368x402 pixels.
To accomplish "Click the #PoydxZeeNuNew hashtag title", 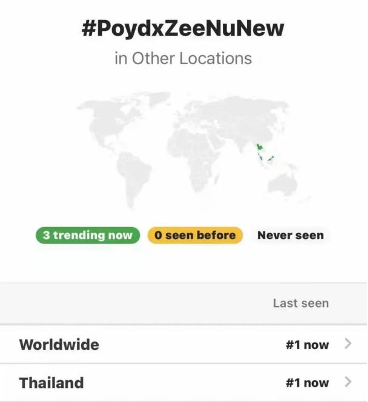I will [183, 28].
